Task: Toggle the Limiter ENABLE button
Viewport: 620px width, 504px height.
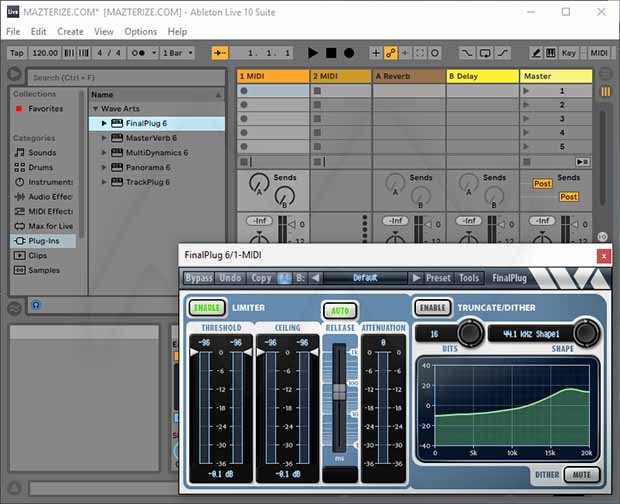Action: tap(207, 308)
